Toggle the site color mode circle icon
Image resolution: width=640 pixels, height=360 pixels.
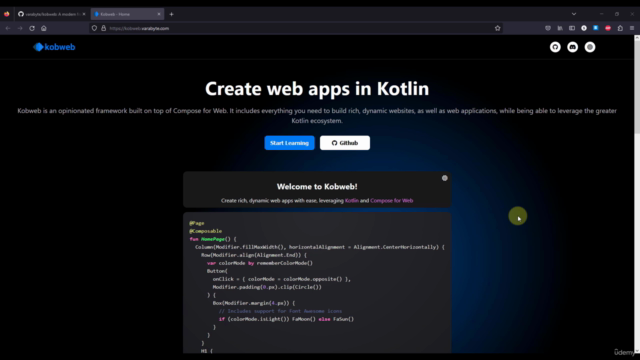pyautogui.click(x=590, y=47)
